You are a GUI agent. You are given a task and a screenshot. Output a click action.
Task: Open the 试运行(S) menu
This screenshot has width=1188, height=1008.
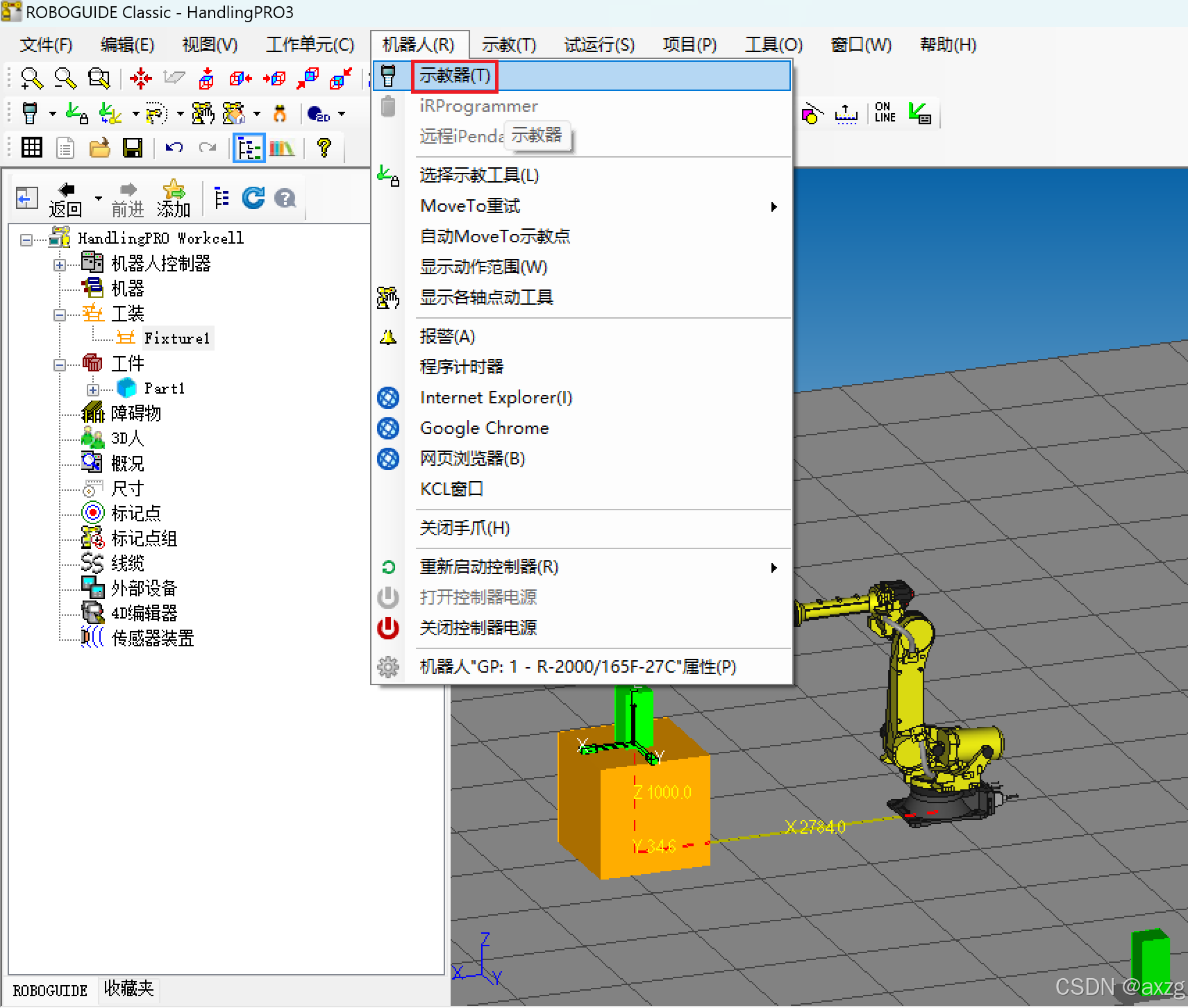pyautogui.click(x=599, y=44)
